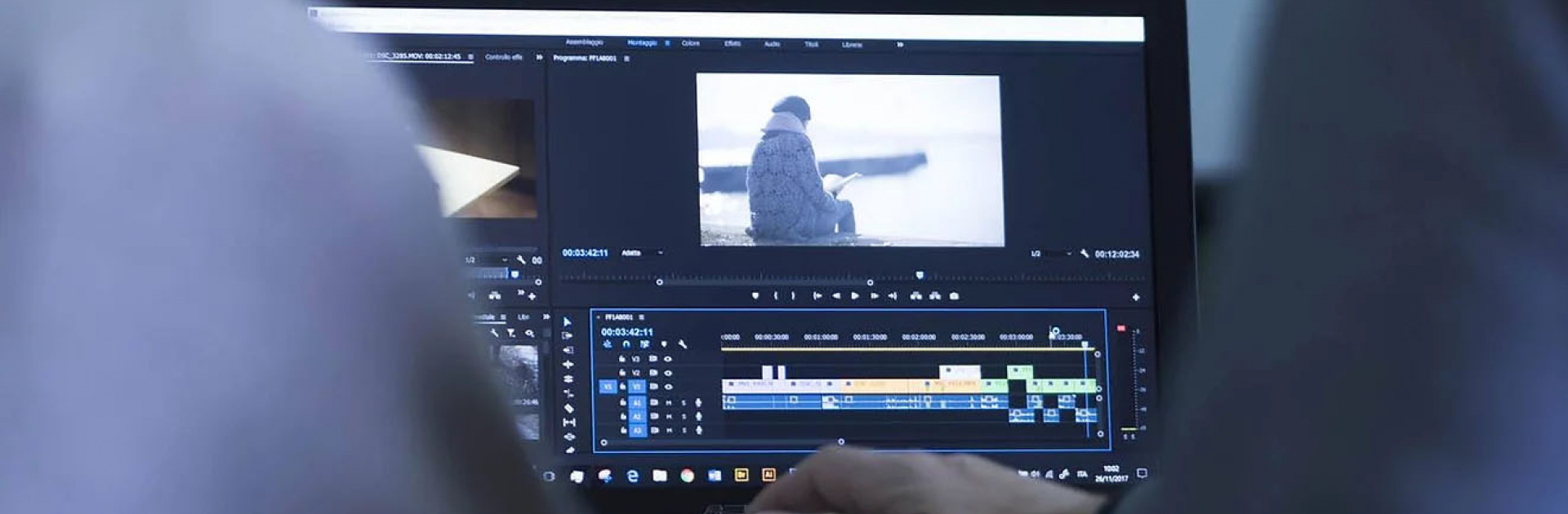
Task: Lock the V3 track
Action: coord(622,359)
